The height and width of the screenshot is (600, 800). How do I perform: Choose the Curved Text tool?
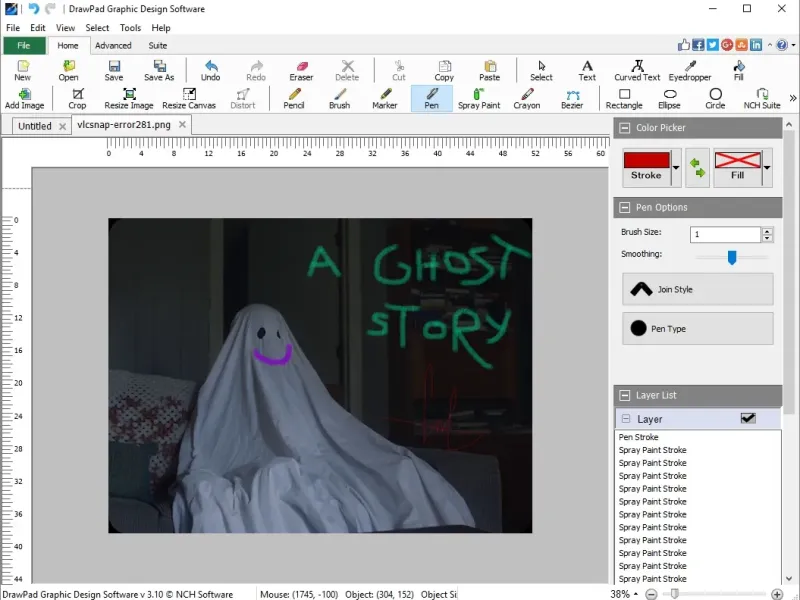[x=637, y=70]
